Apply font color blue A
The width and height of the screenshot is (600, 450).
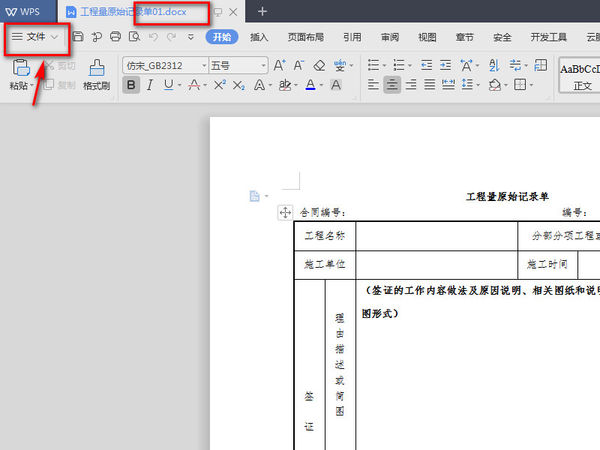(x=311, y=85)
